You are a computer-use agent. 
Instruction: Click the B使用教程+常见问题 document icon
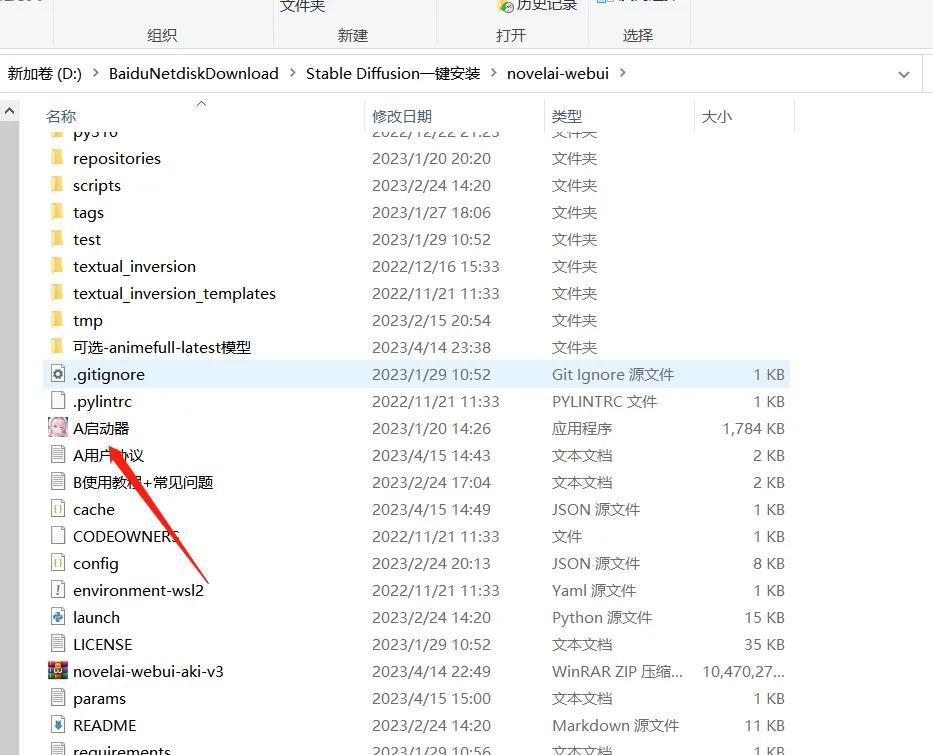58,481
